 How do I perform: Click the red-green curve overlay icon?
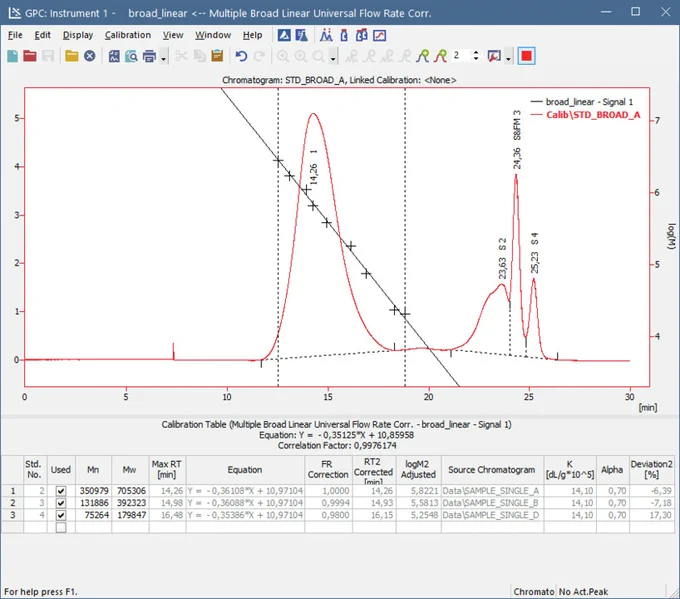coord(441,56)
